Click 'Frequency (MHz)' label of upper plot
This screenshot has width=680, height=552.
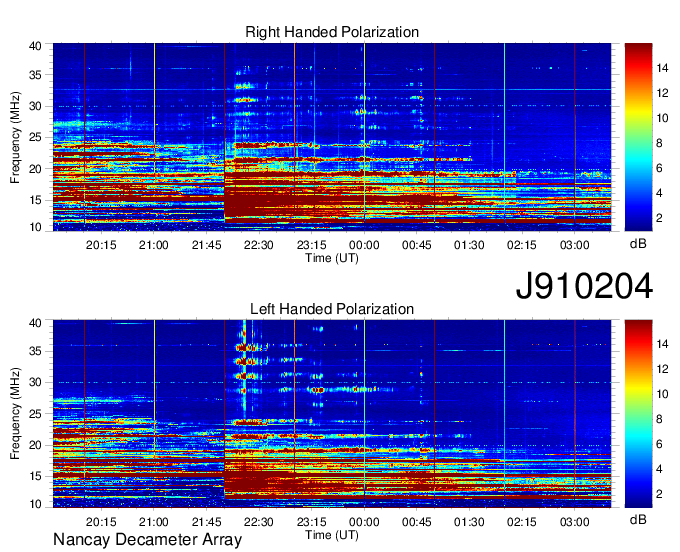point(15,137)
